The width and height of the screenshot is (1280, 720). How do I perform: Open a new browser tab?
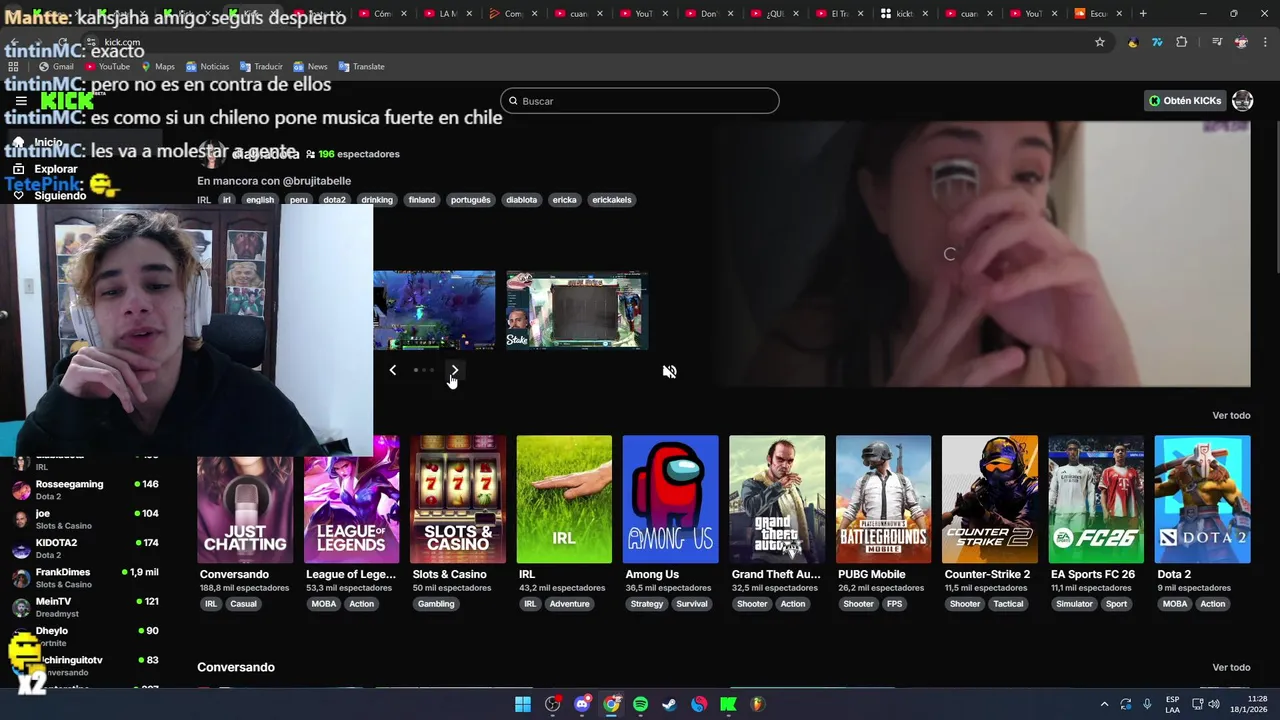1143,13
